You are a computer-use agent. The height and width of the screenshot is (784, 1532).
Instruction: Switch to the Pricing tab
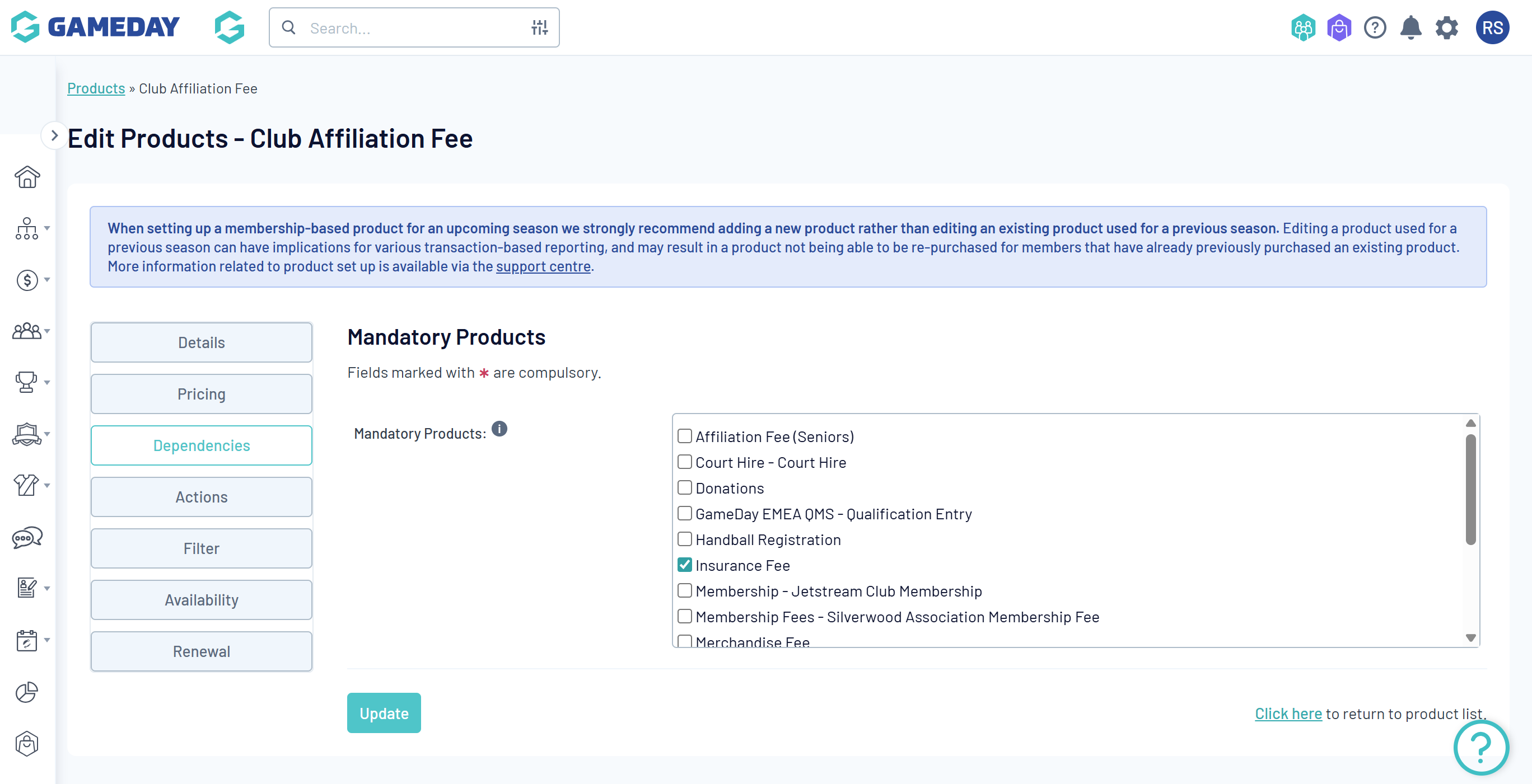click(x=201, y=393)
